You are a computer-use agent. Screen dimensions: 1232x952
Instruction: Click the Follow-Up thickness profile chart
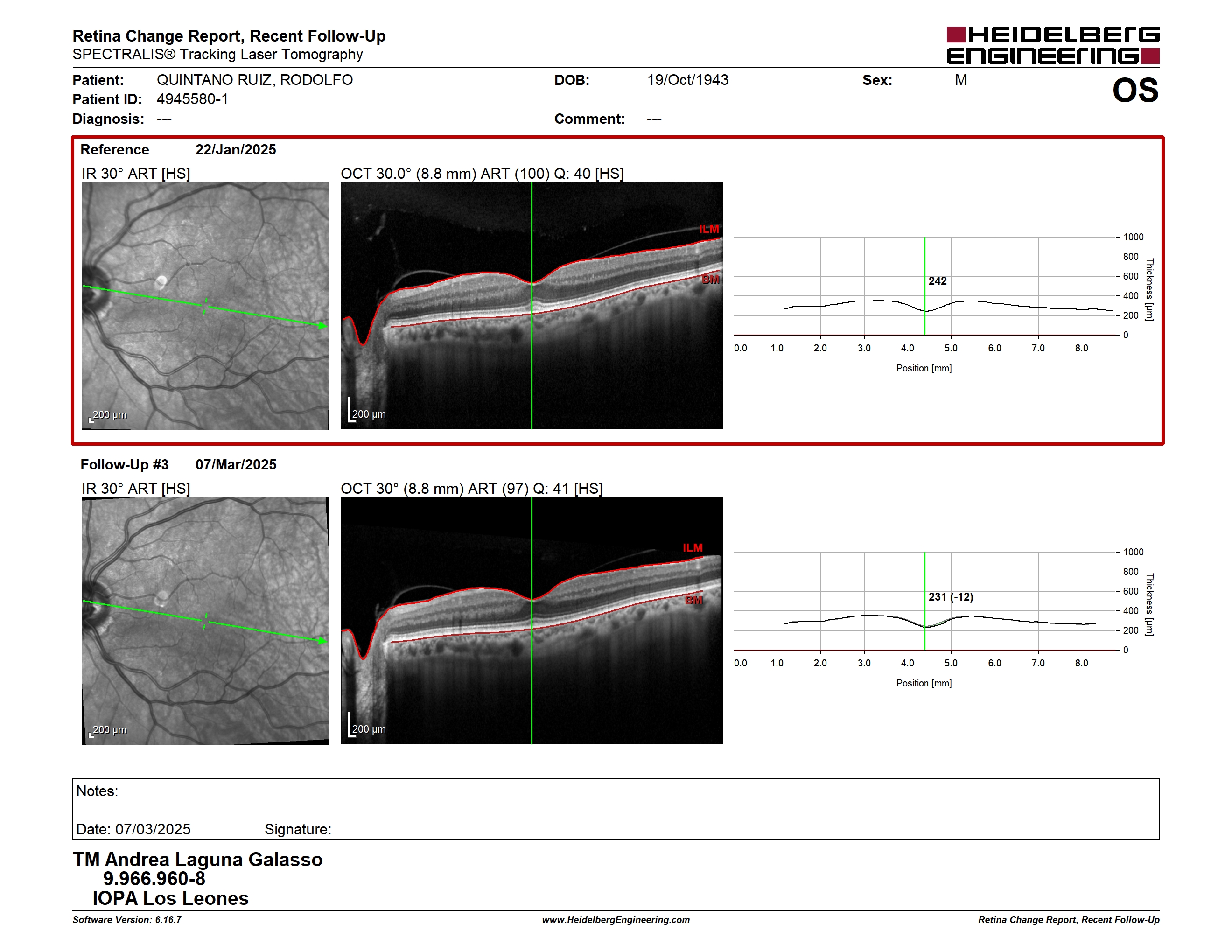(925, 601)
